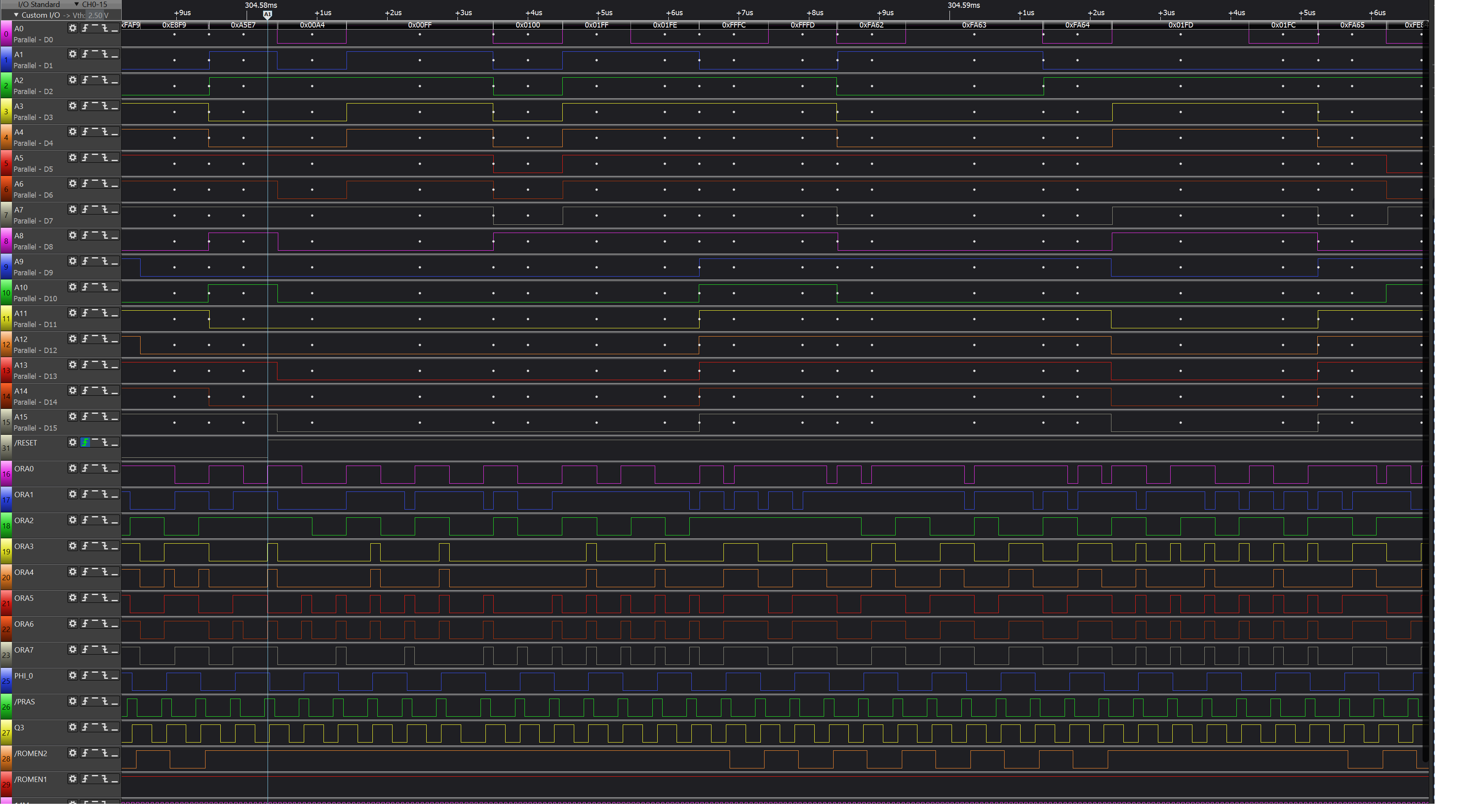Image resolution: width=1460 pixels, height=812 pixels.
Task: Enable high-level trigger on channel A6
Action: click(x=95, y=183)
